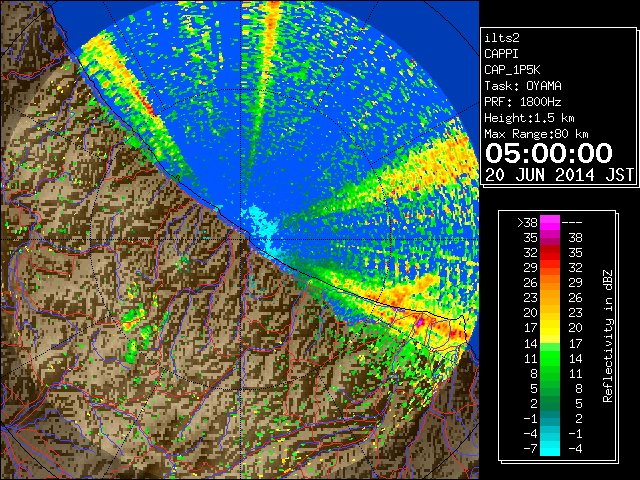
Task: Click the "---" legend upper-bound marker
Action: pos(572,223)
